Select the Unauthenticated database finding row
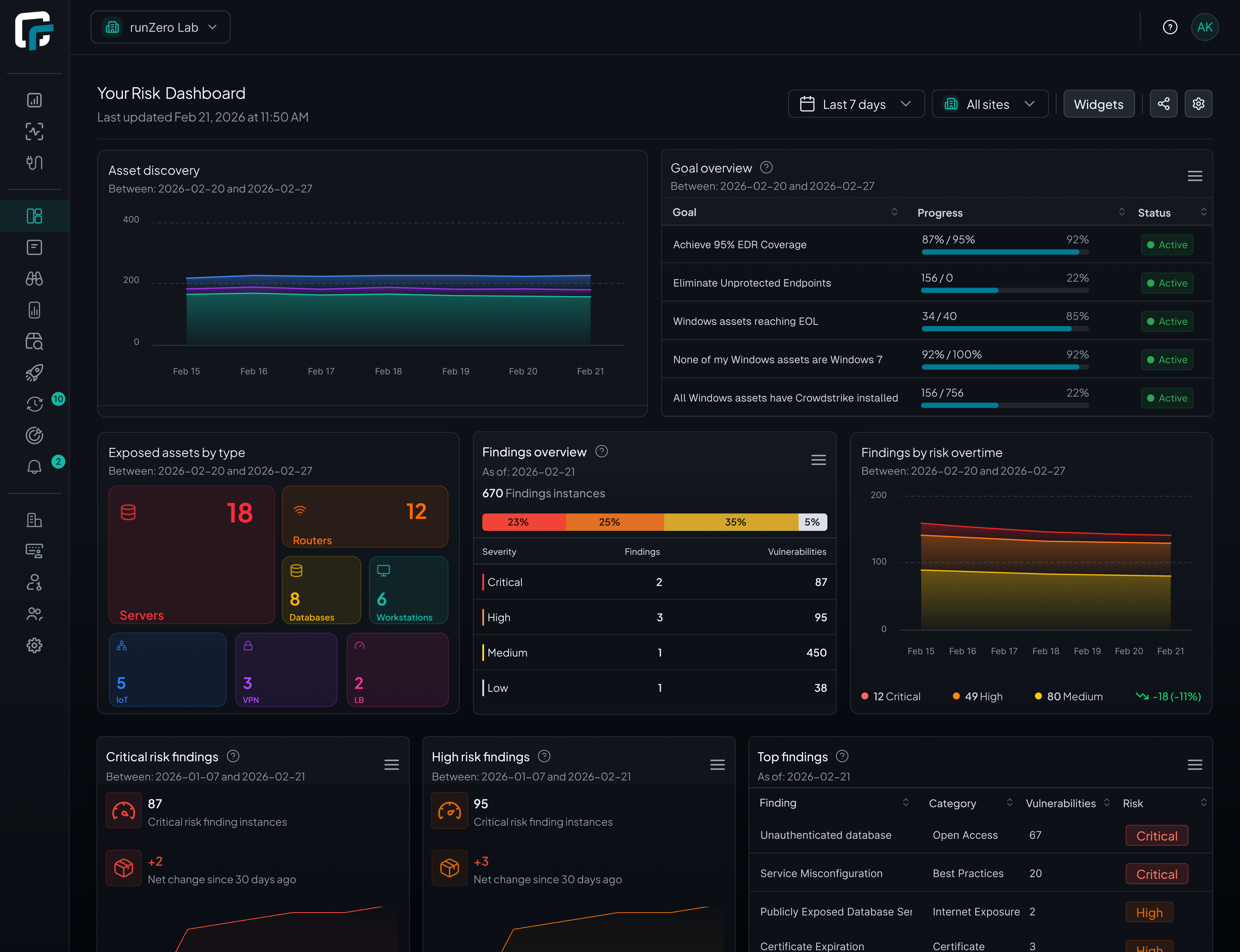Image resolution: width=1240 pixels, height=952 pixels. (981, 835)
